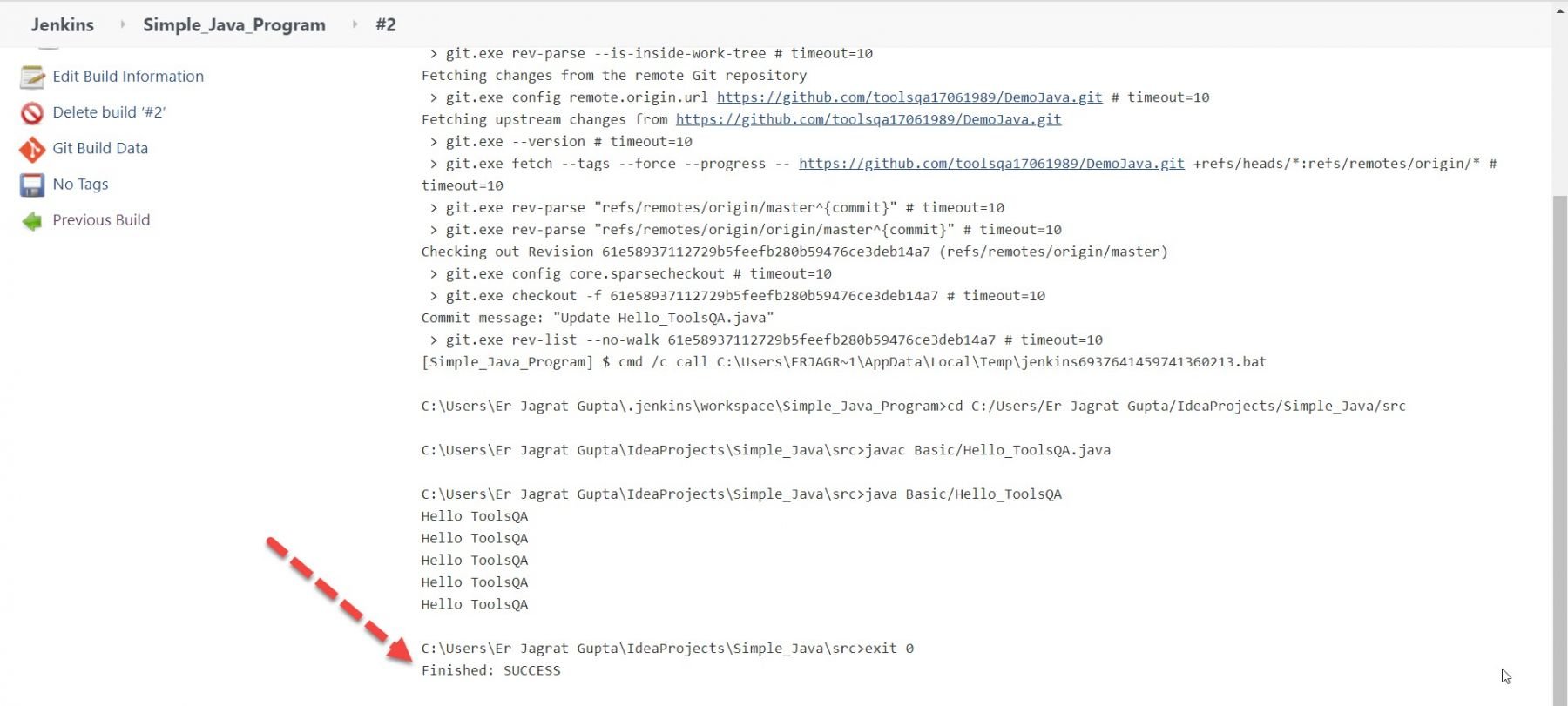The height and width of the screenshot is (706, 1568).
Task: Click the scroll-up arrow at top right
Action: click(1559, 10)
